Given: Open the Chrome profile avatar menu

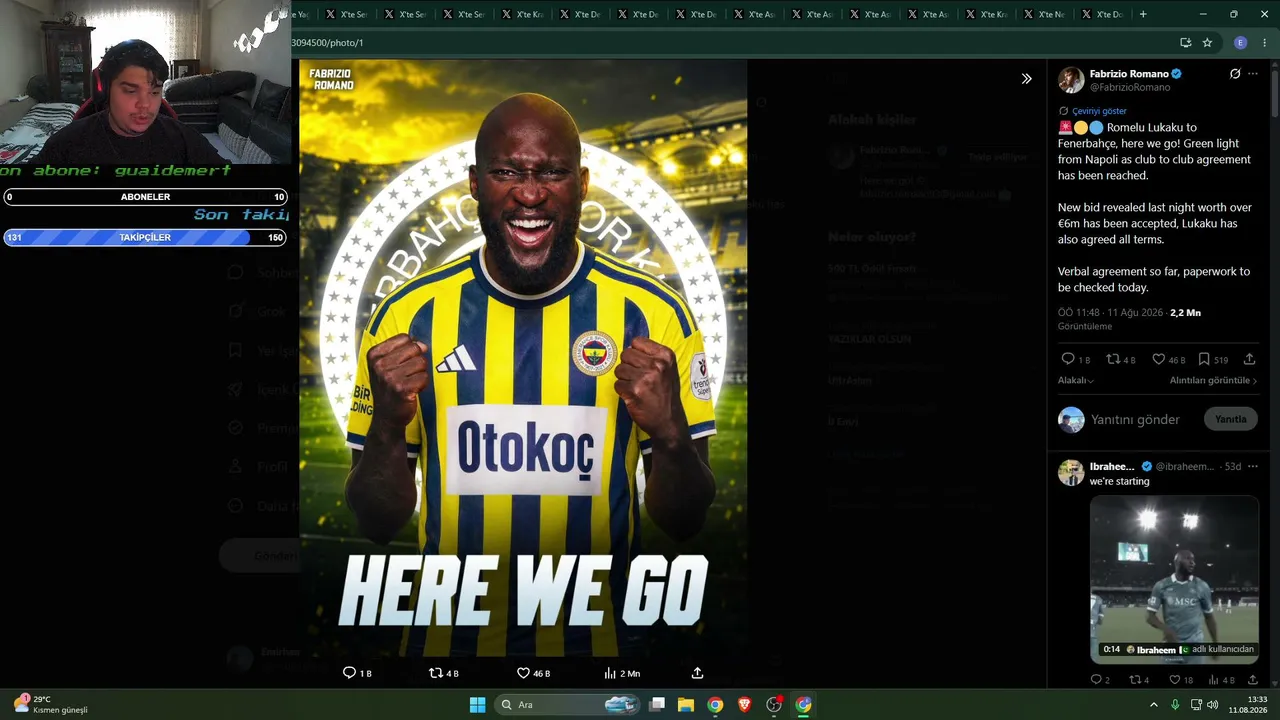Looking at the screenshot, I should pos(1240,43).
